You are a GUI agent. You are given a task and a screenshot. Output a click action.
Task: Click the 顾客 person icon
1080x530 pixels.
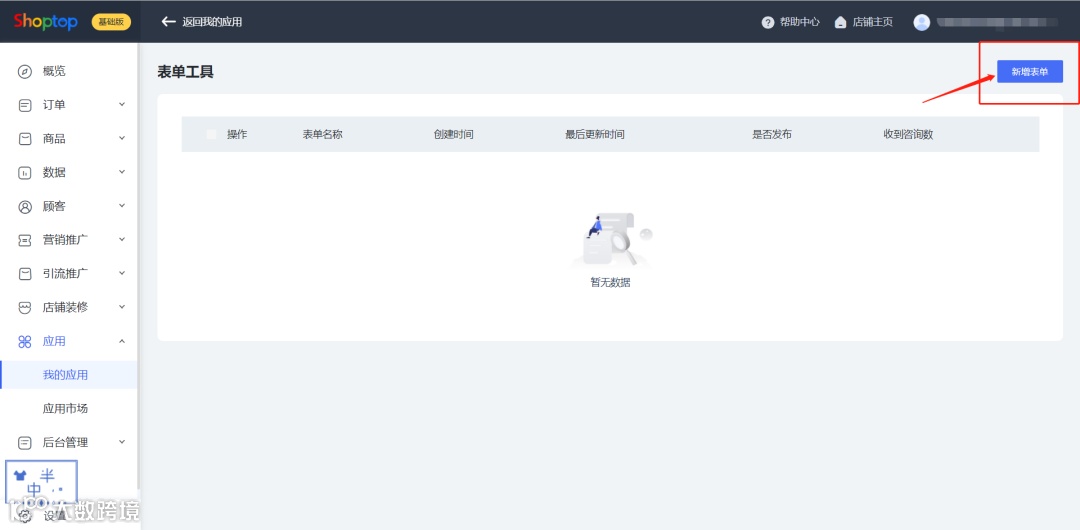point(25,206)
